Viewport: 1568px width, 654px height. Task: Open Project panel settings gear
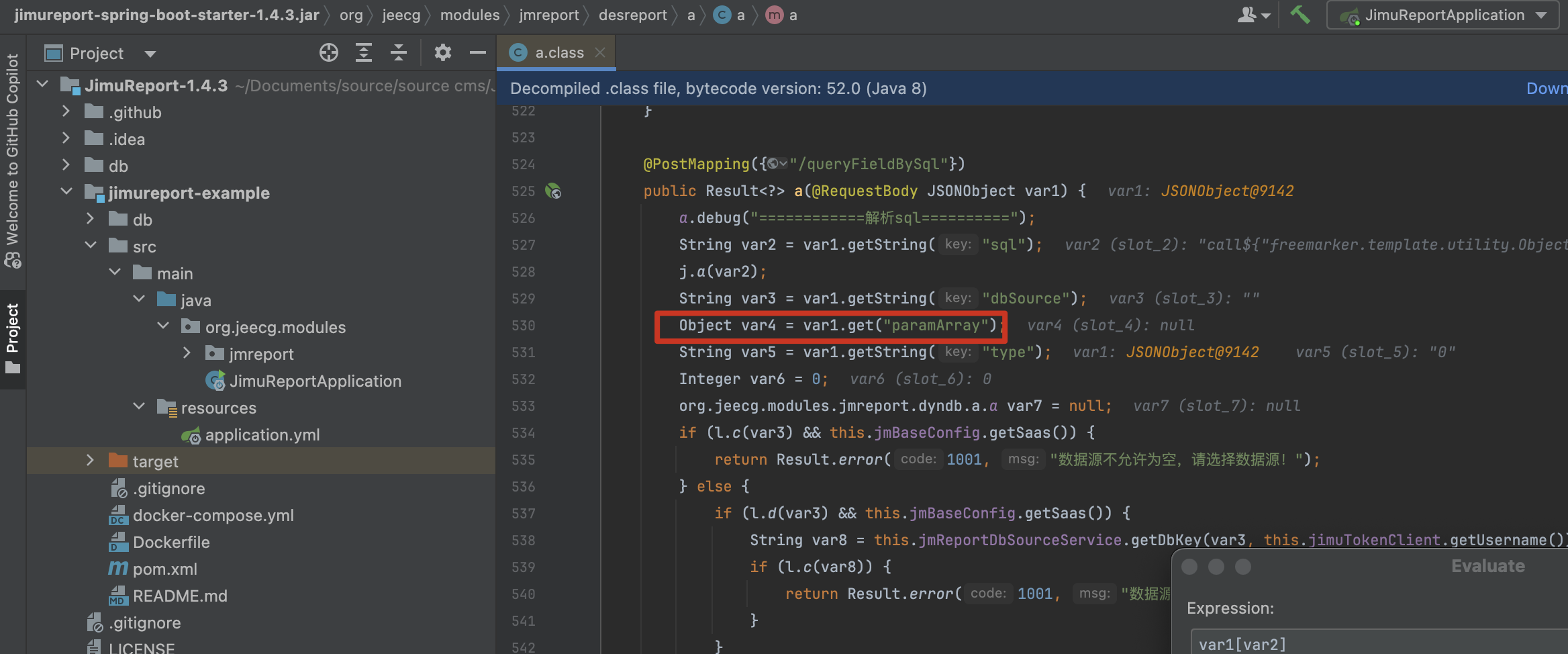point(442,52)
